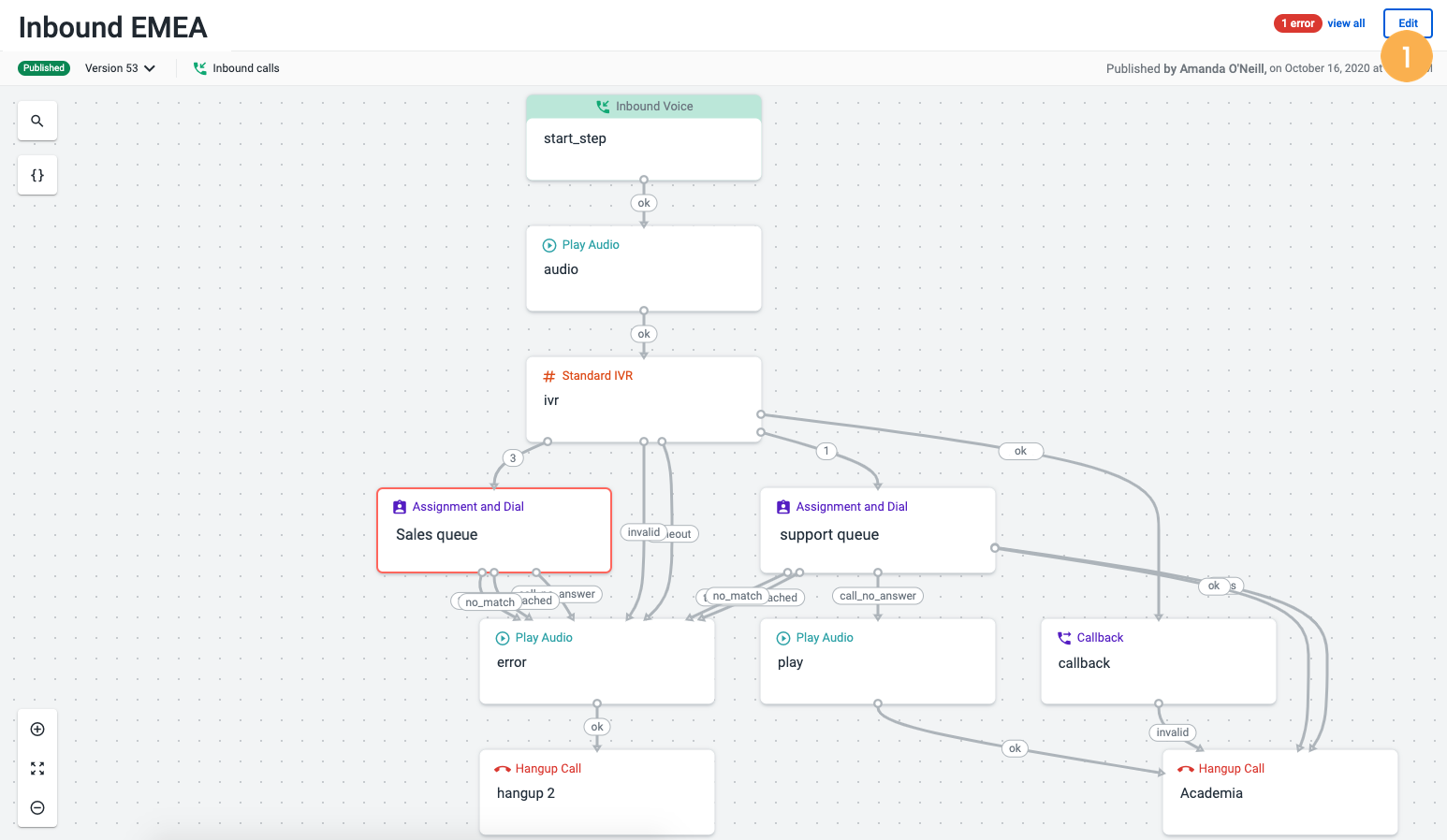1447x840 pixels.
Task: Open the JSON code view
Action: [37, 175]
